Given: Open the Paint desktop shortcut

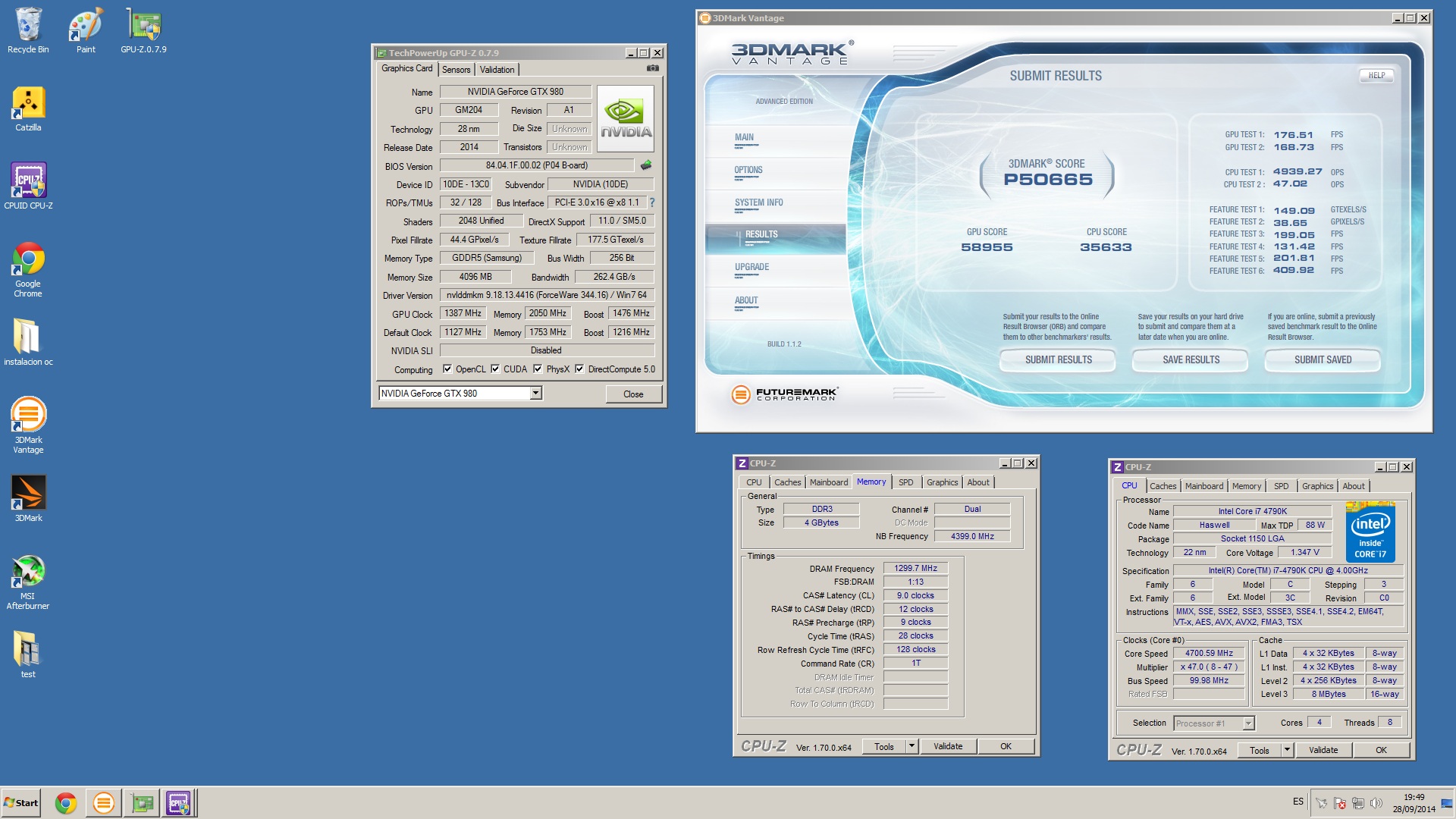Looking at the screenshot, I should [x=86, y=30].
